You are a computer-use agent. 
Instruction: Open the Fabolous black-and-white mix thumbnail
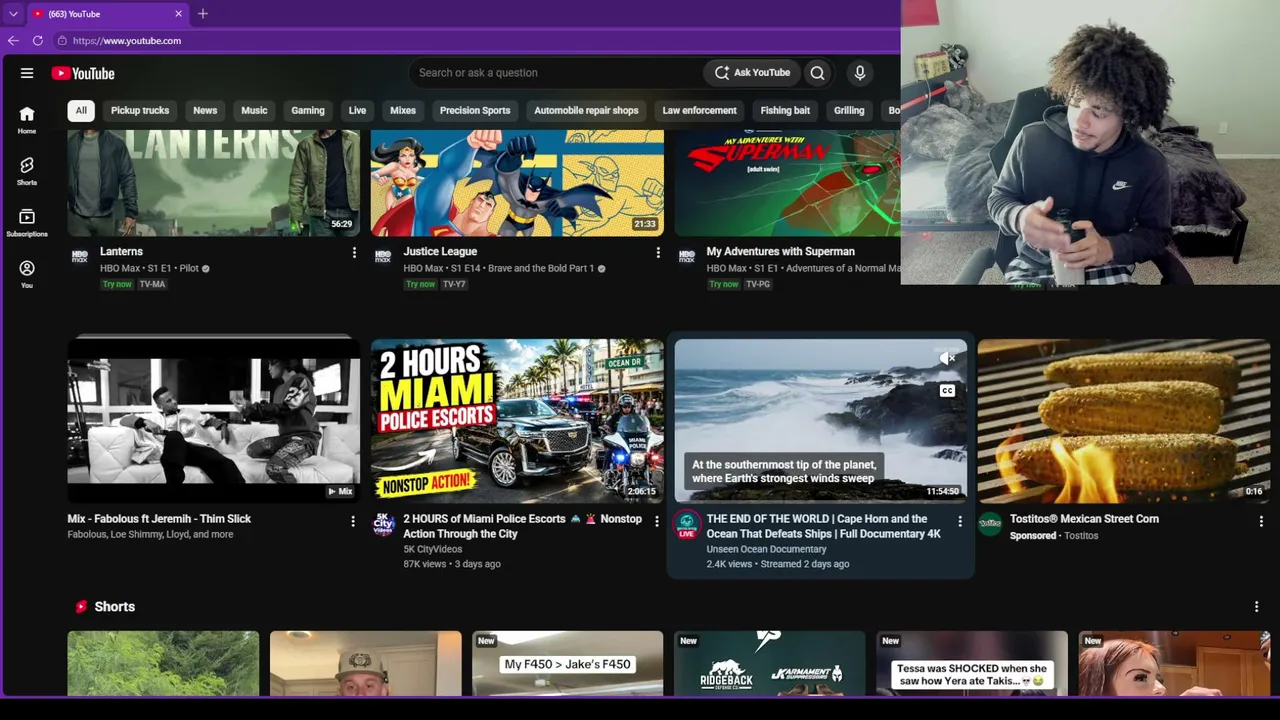click(x=214, y=420)
